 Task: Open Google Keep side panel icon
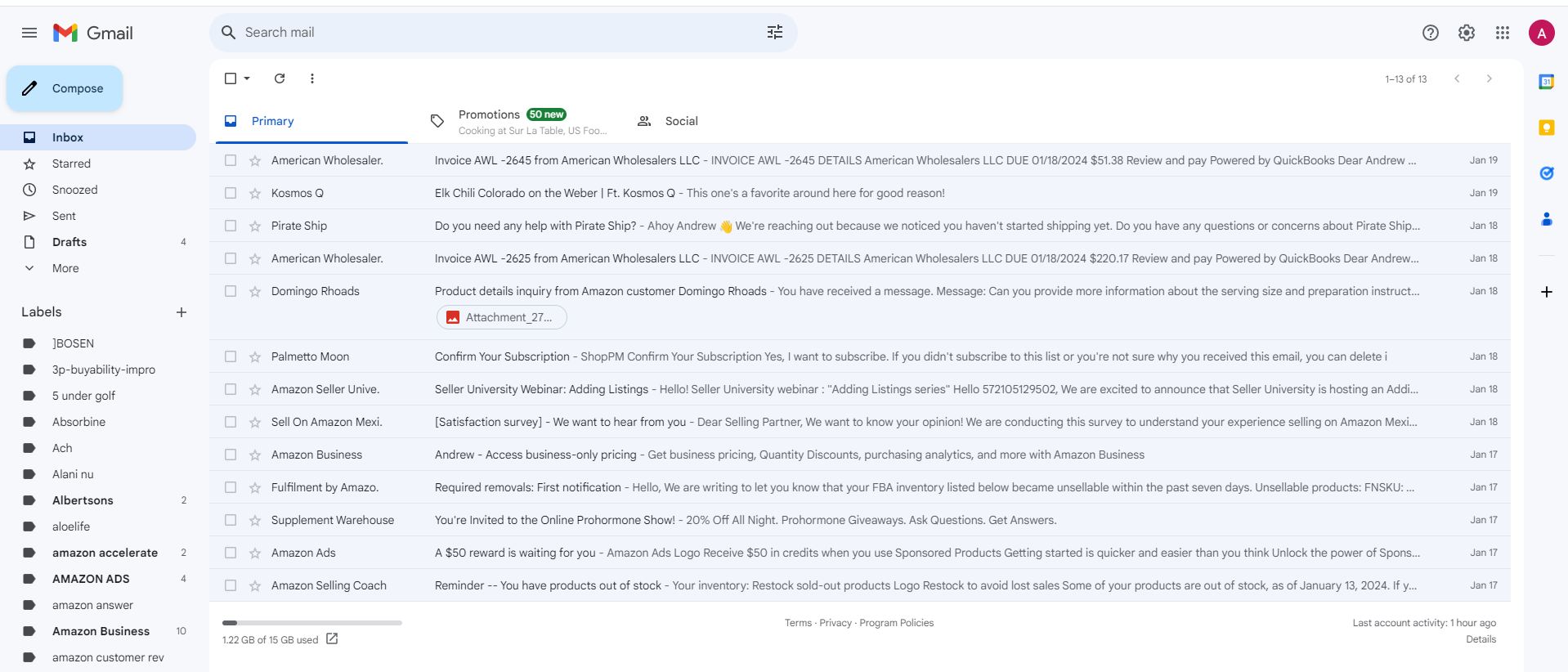(1546, 128)
